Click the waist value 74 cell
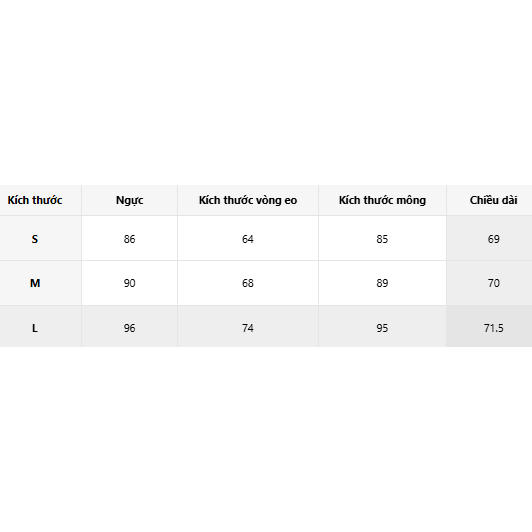 [x=248, y=328]
